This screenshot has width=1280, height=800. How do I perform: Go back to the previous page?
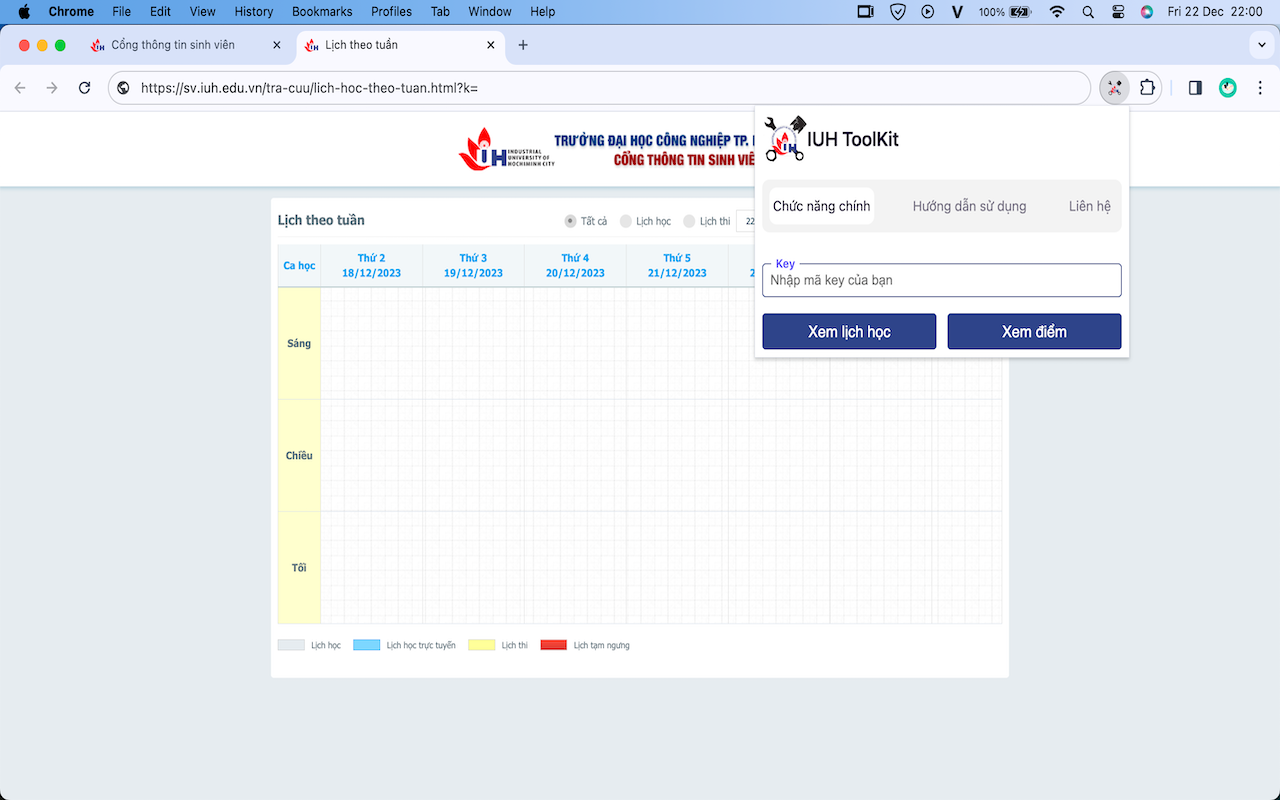(x=20, y=88)
